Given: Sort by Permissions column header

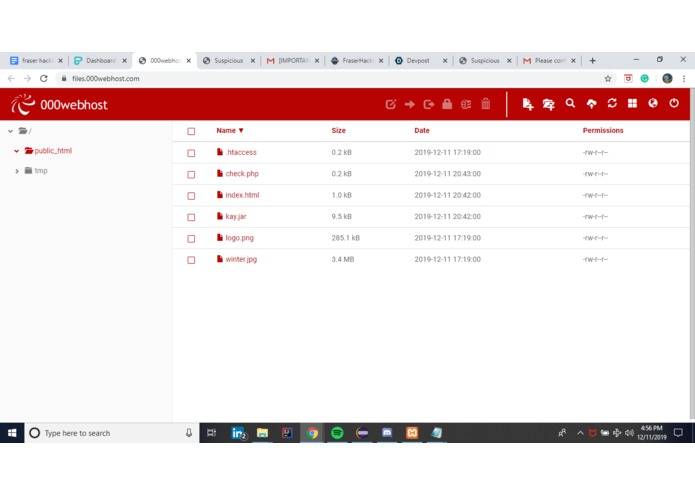Looking at the screenshot, I should coord(603,130).
